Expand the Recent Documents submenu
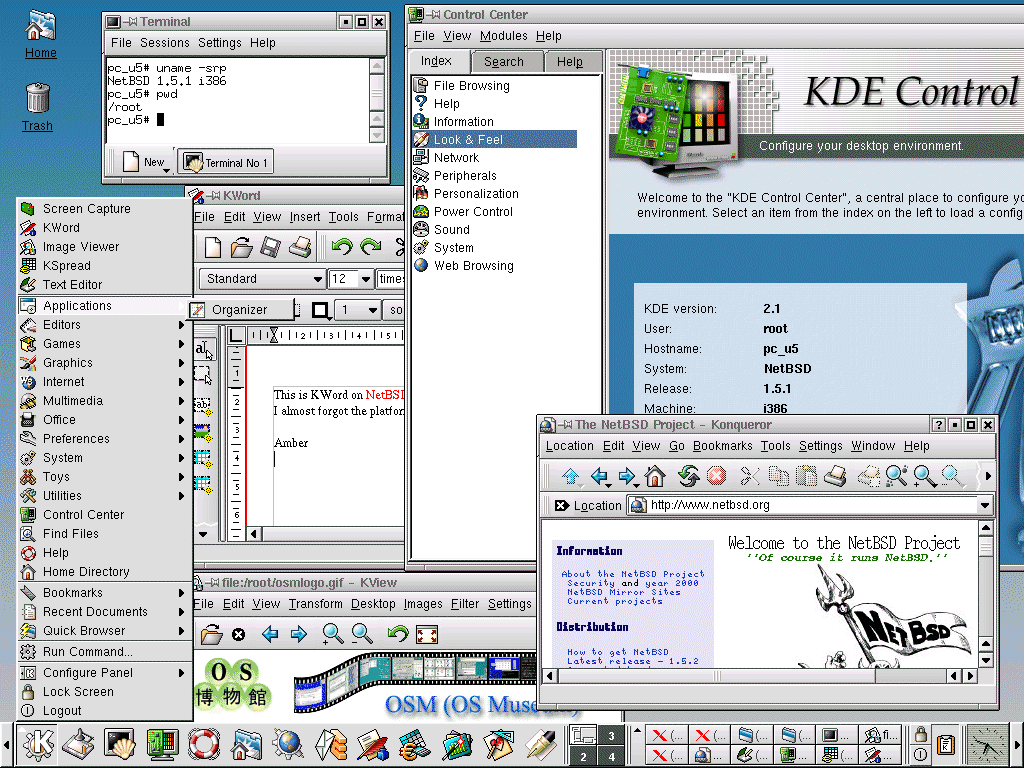 click(x=104, y=612)
